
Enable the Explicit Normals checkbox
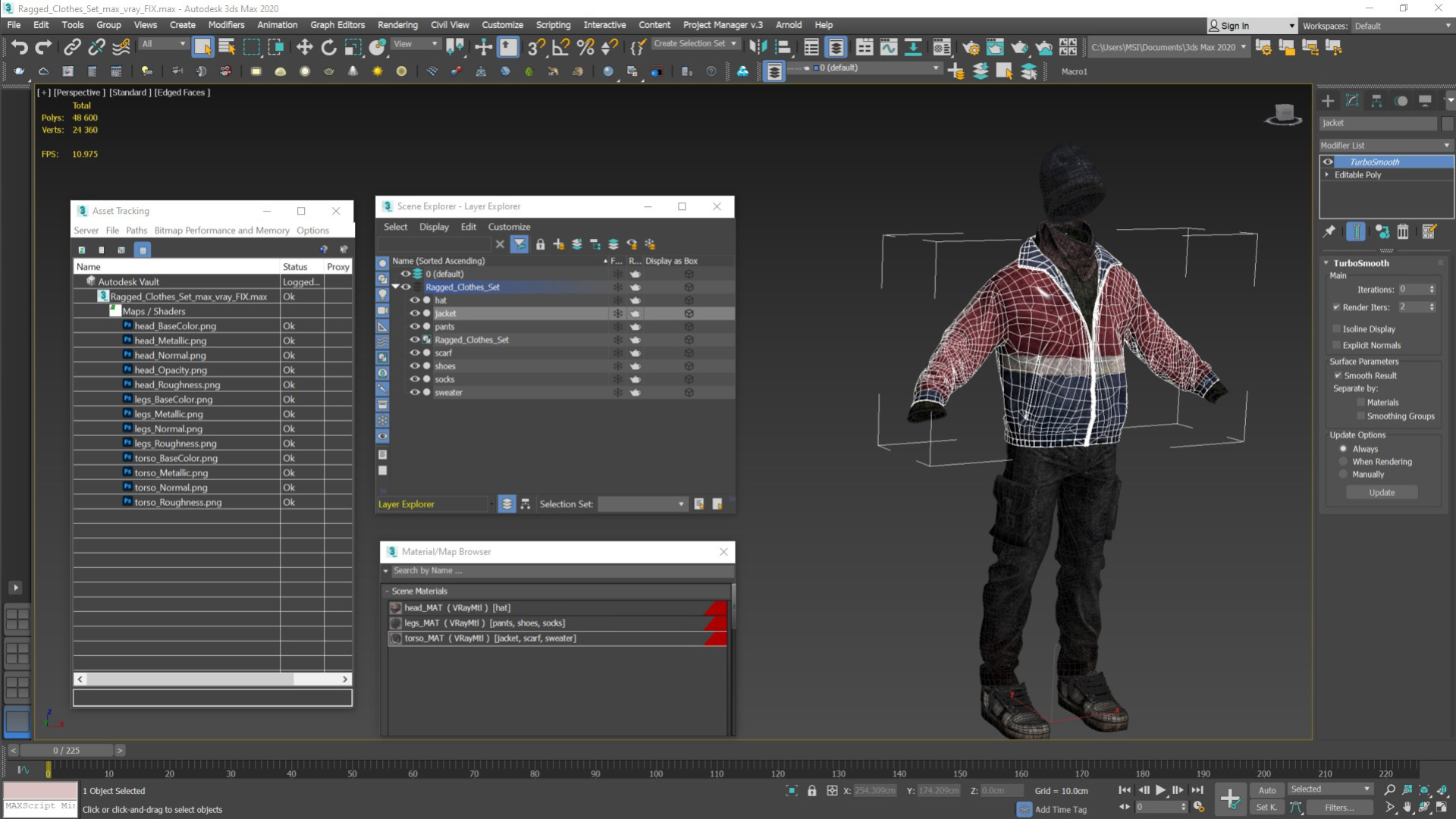pyautogui.click(x=1336, y=345)
